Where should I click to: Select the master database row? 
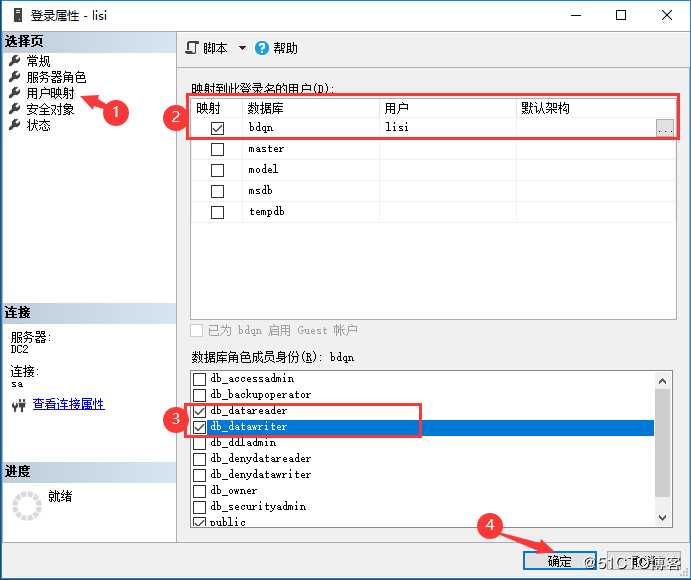(433, 149)
